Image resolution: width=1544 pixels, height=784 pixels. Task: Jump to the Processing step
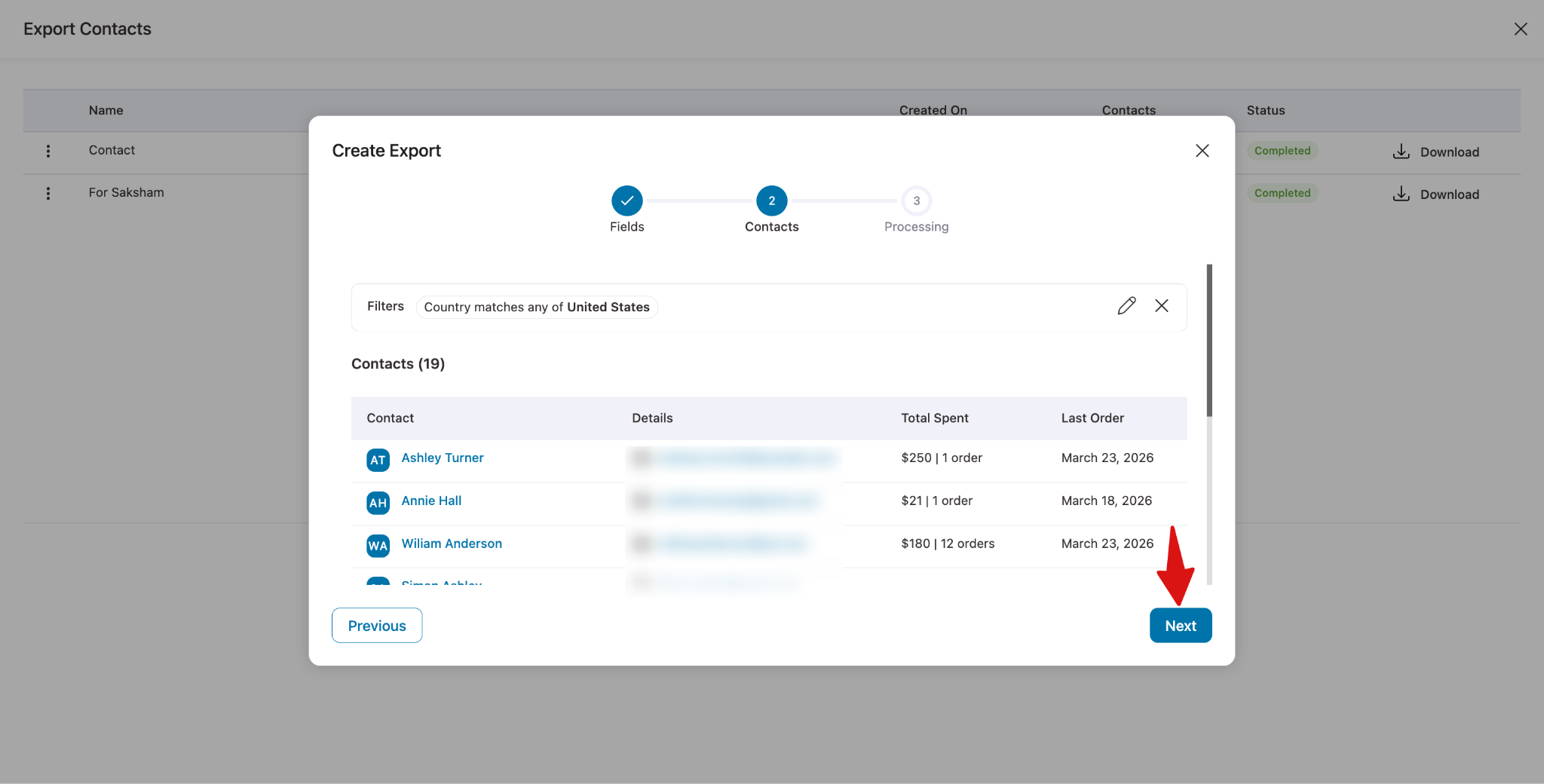(916, 201)
